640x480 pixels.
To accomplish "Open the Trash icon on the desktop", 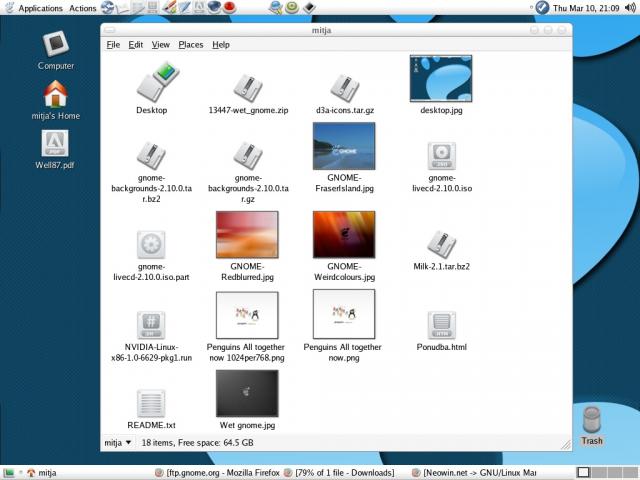I will [x=591, y=420].
